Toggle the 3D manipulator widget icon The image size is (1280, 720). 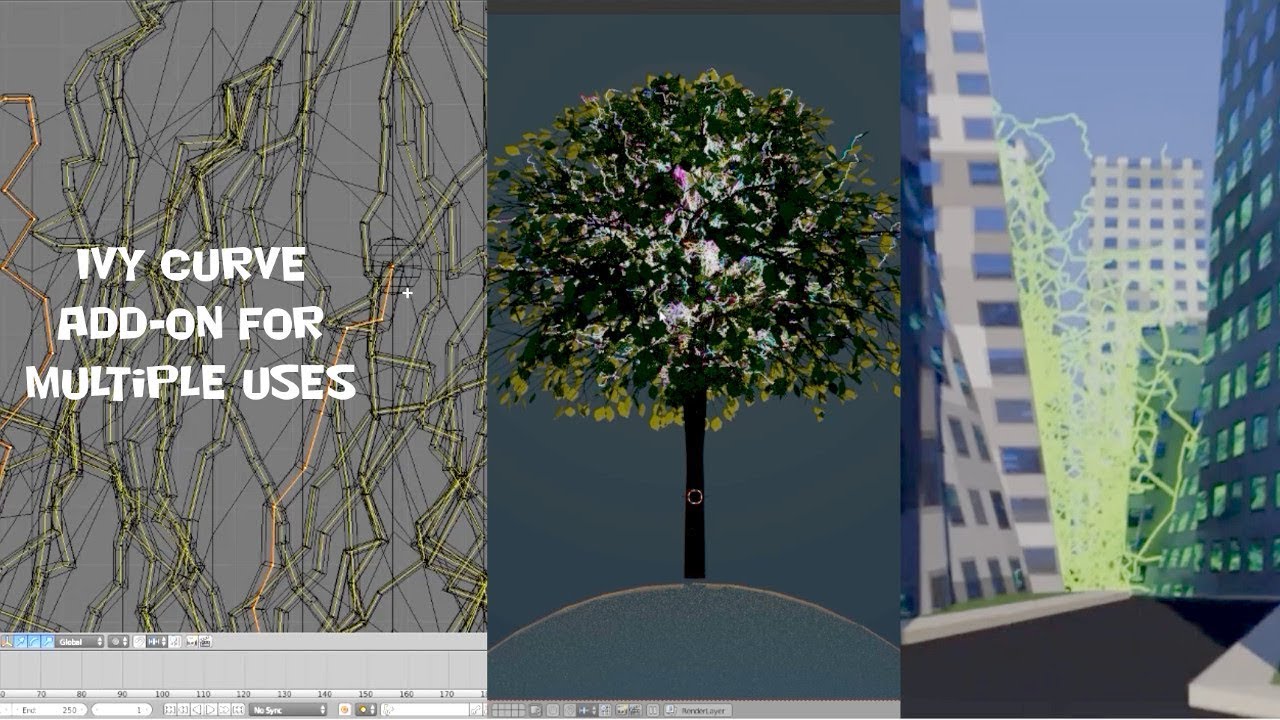(x=7, y=641)
